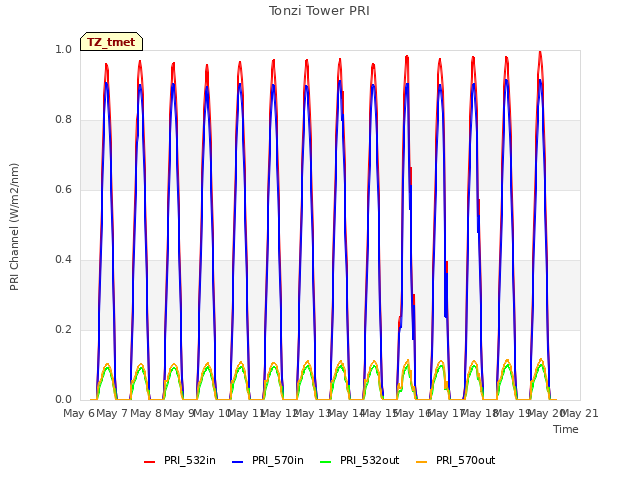640x480 pixels.
Task: Click the green PRI_532out legend swatch
Action: pos(326,462)
